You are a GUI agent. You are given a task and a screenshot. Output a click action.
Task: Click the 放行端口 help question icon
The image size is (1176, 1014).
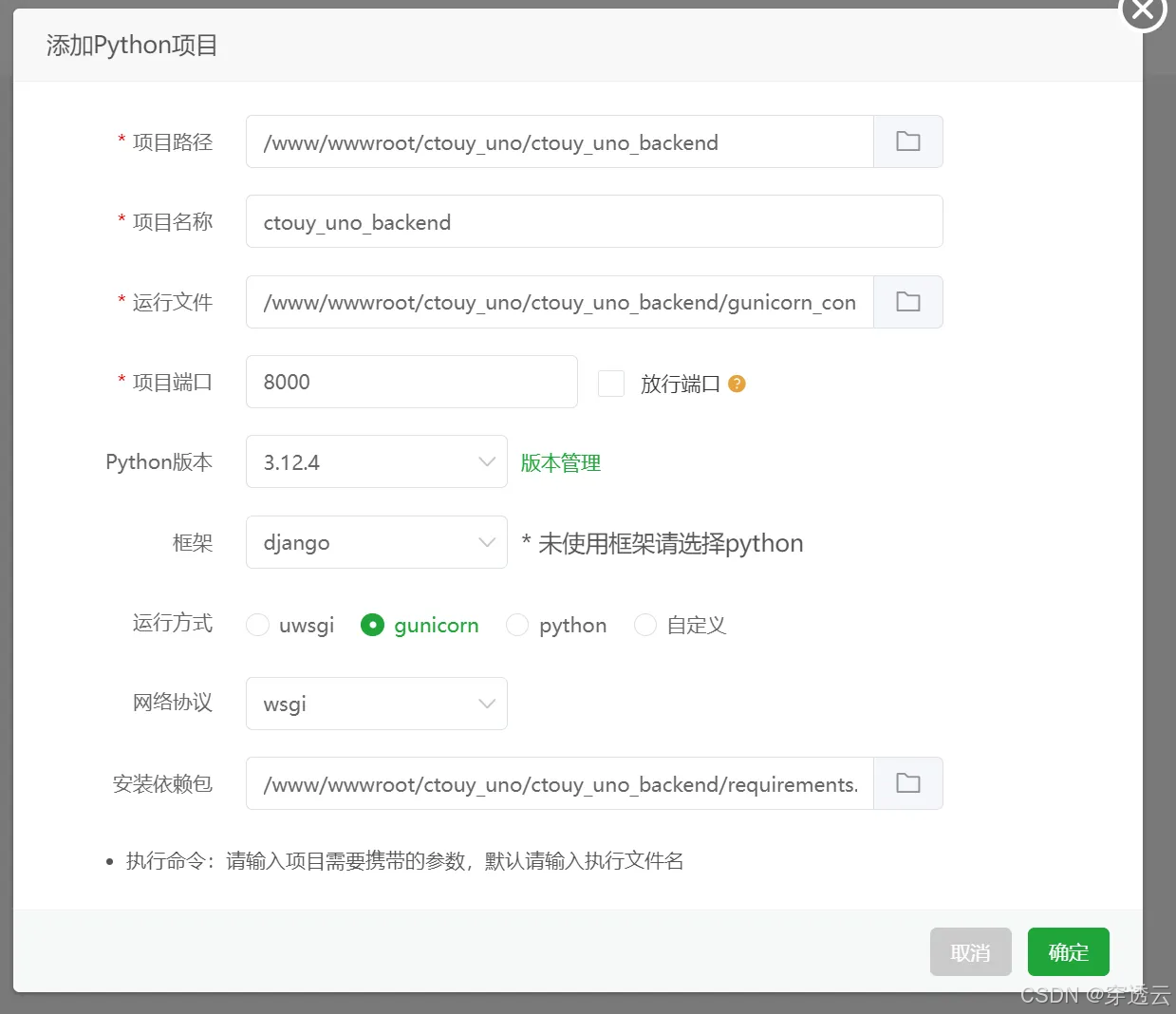pyautogui.click(x=737, y=384)
